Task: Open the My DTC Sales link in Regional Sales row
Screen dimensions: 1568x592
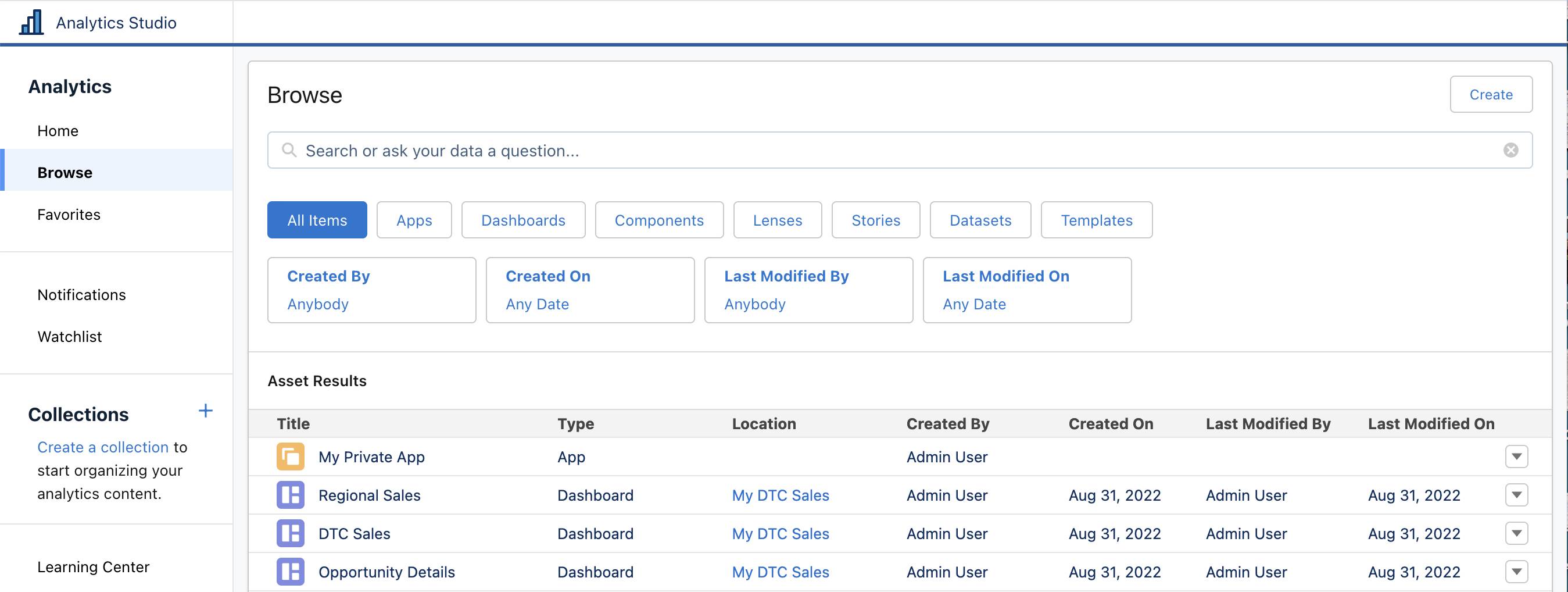Action: [x=781, y=495]
